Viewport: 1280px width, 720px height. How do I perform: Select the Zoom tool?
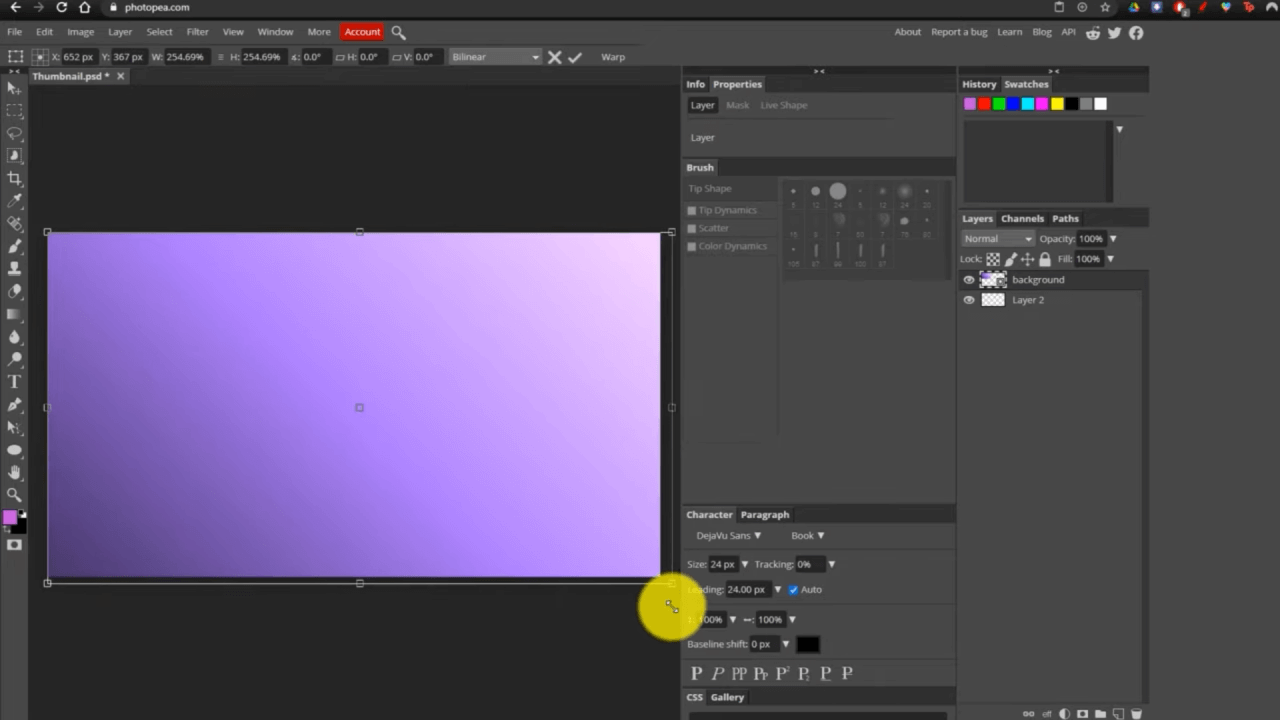pos(15,495)
